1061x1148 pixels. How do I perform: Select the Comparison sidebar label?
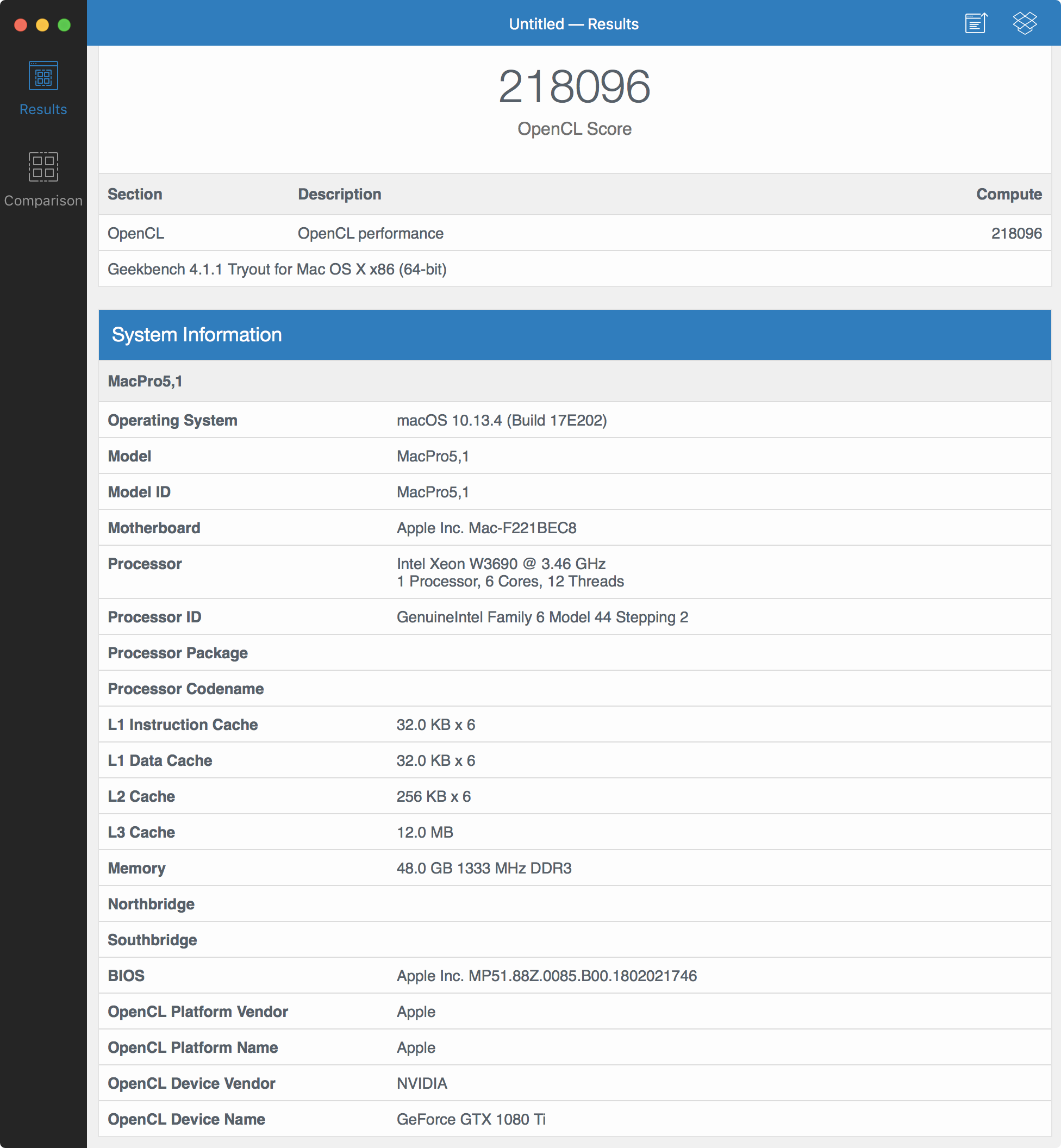43,201
